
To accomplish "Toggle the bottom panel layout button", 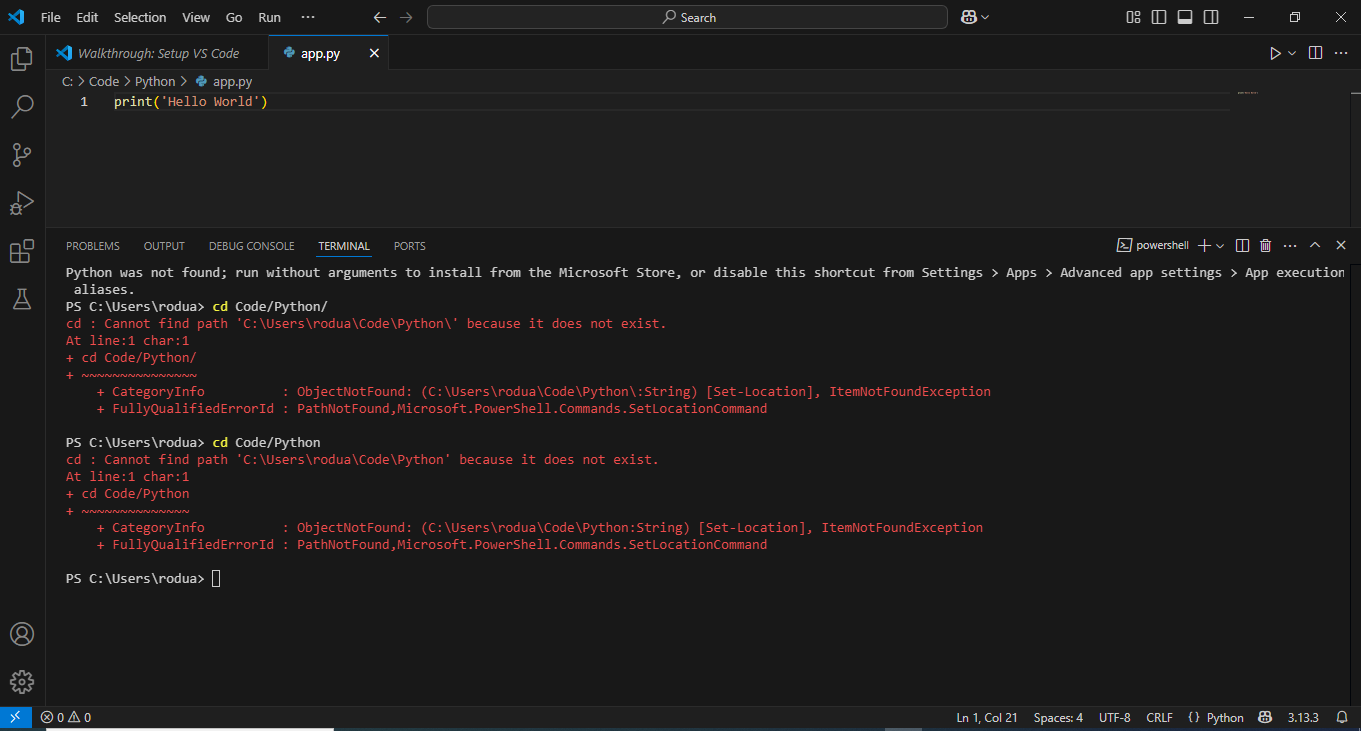I will coord(1185,17).
